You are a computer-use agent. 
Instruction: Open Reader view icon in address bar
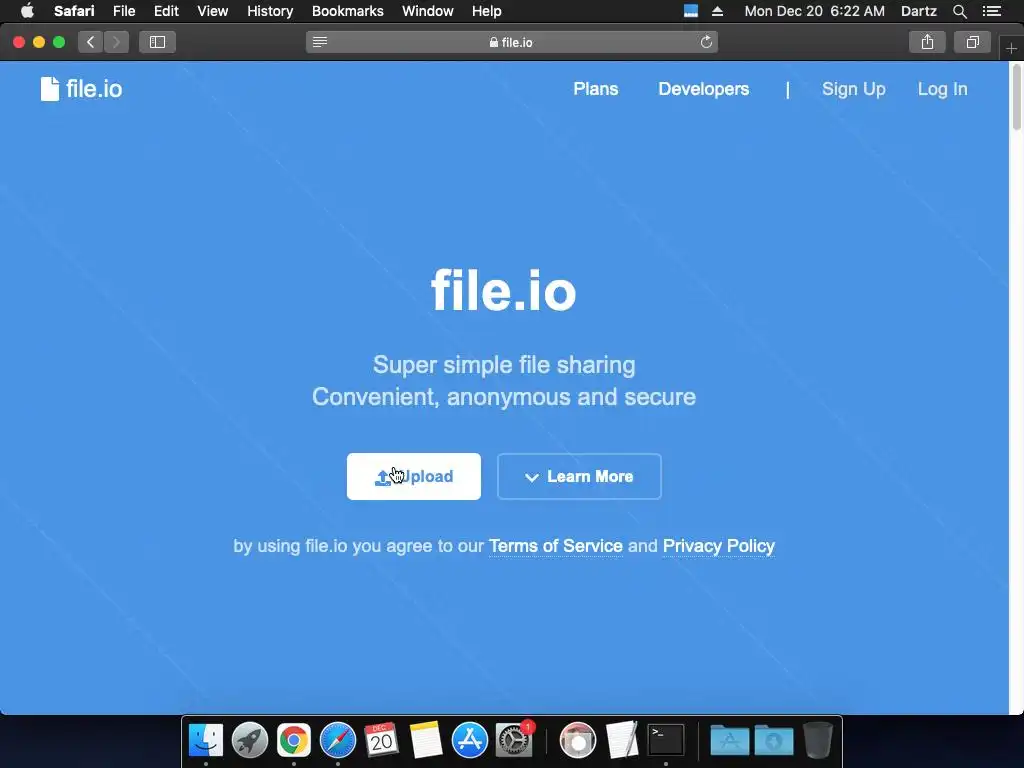[319, 42]
